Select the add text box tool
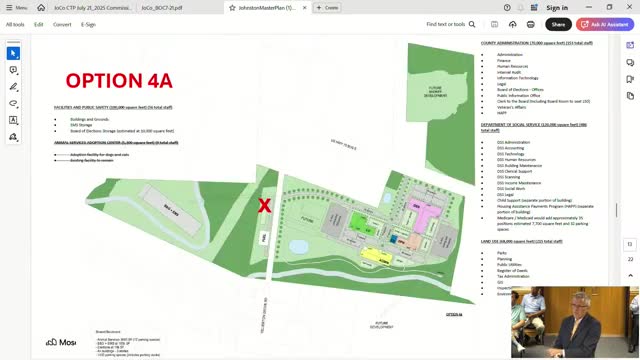 (13, 120)
